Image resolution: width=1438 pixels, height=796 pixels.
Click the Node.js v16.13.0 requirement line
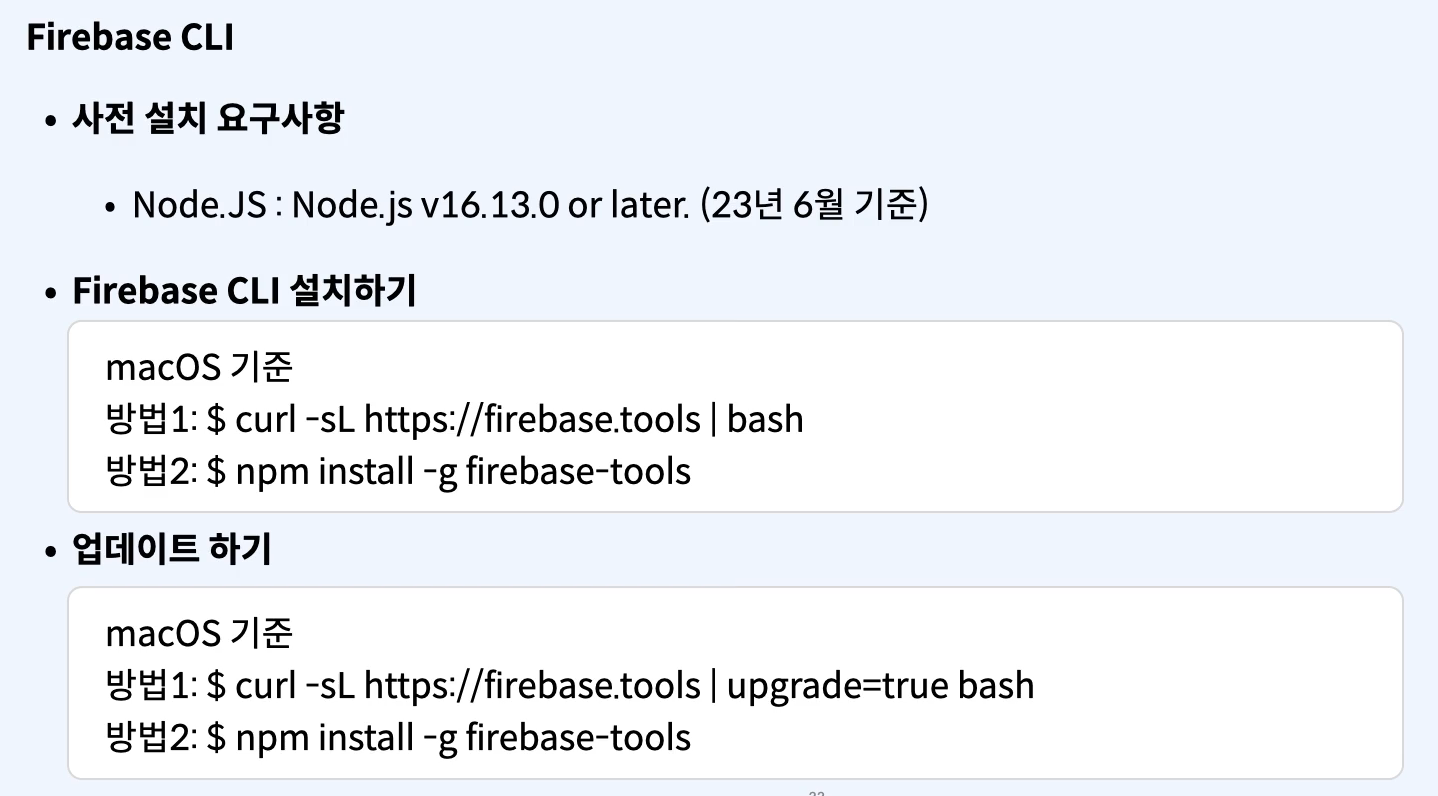pyautogui.click(x=531, y=205)
